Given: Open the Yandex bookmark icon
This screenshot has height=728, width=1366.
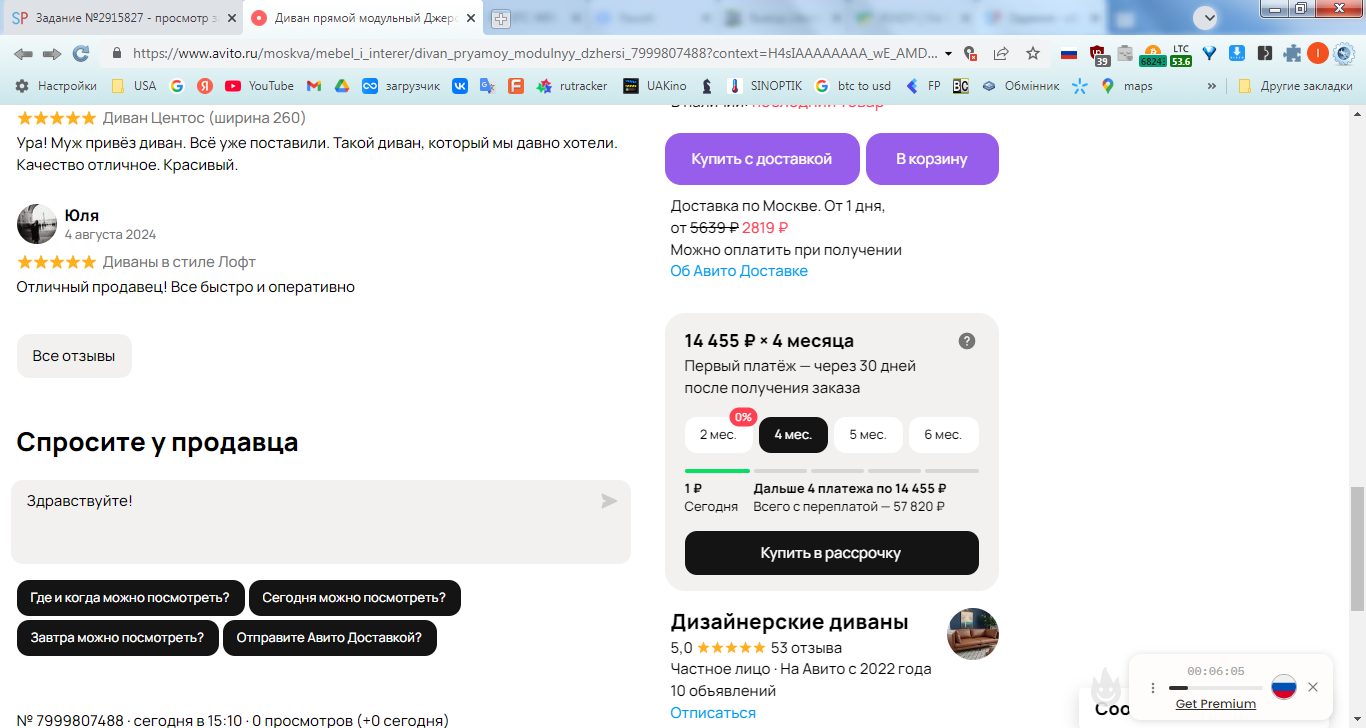Looking at the screenshot, I should [205, 86].
